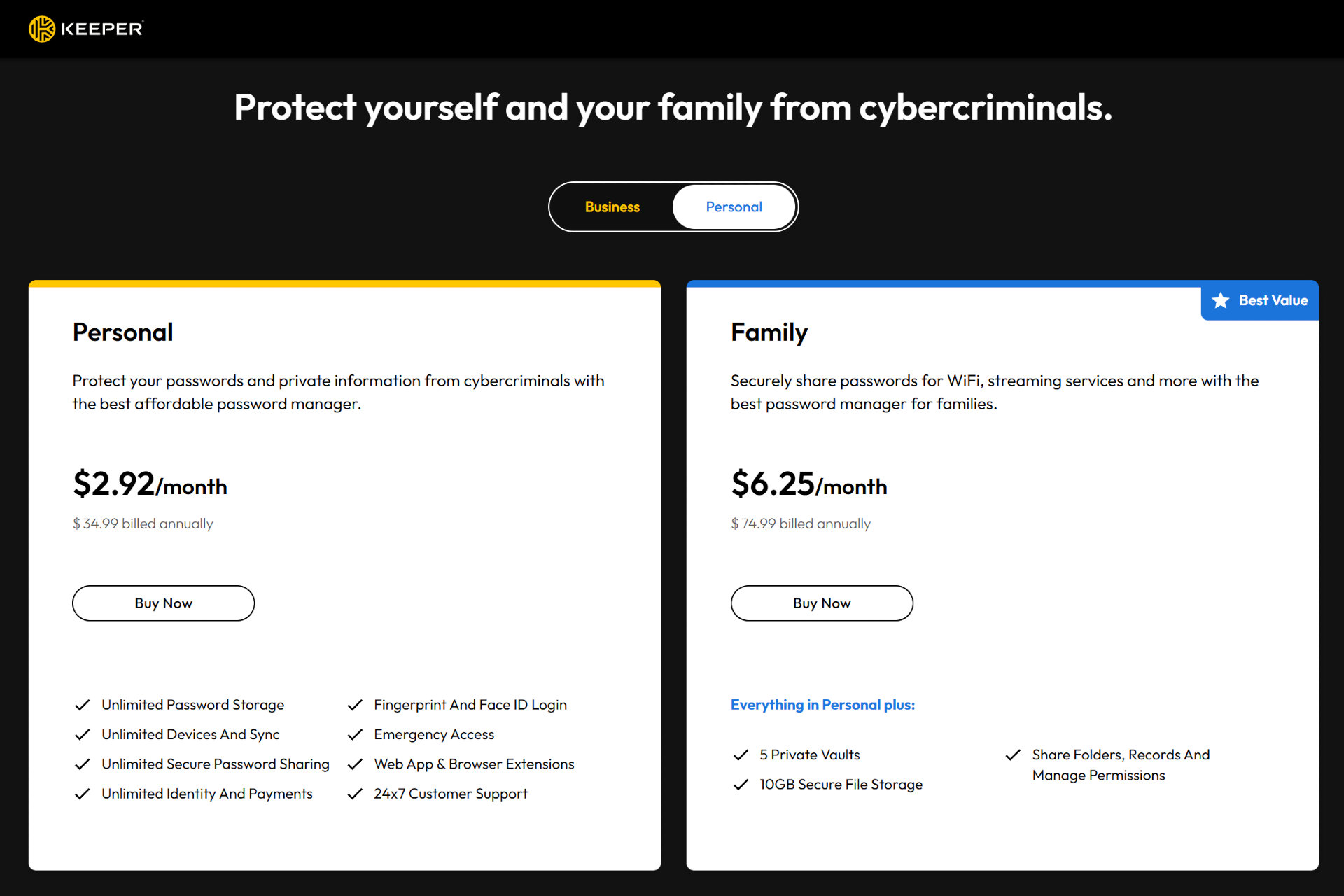Image resolution: width=1344 pixels, height=896 pixels.
Task: Click the $74.99 billed annually text
Action: (x=801, y=524)
